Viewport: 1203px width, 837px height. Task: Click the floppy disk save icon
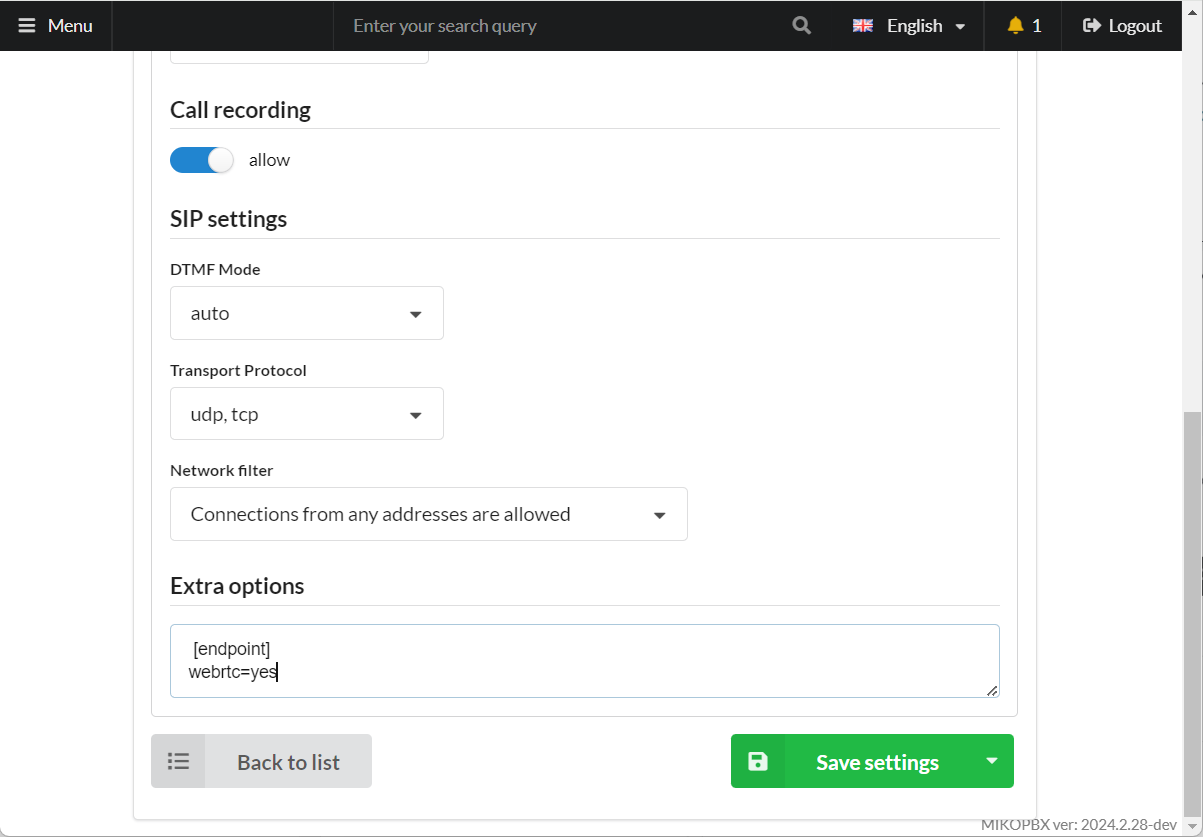click(x=758, y=762)
